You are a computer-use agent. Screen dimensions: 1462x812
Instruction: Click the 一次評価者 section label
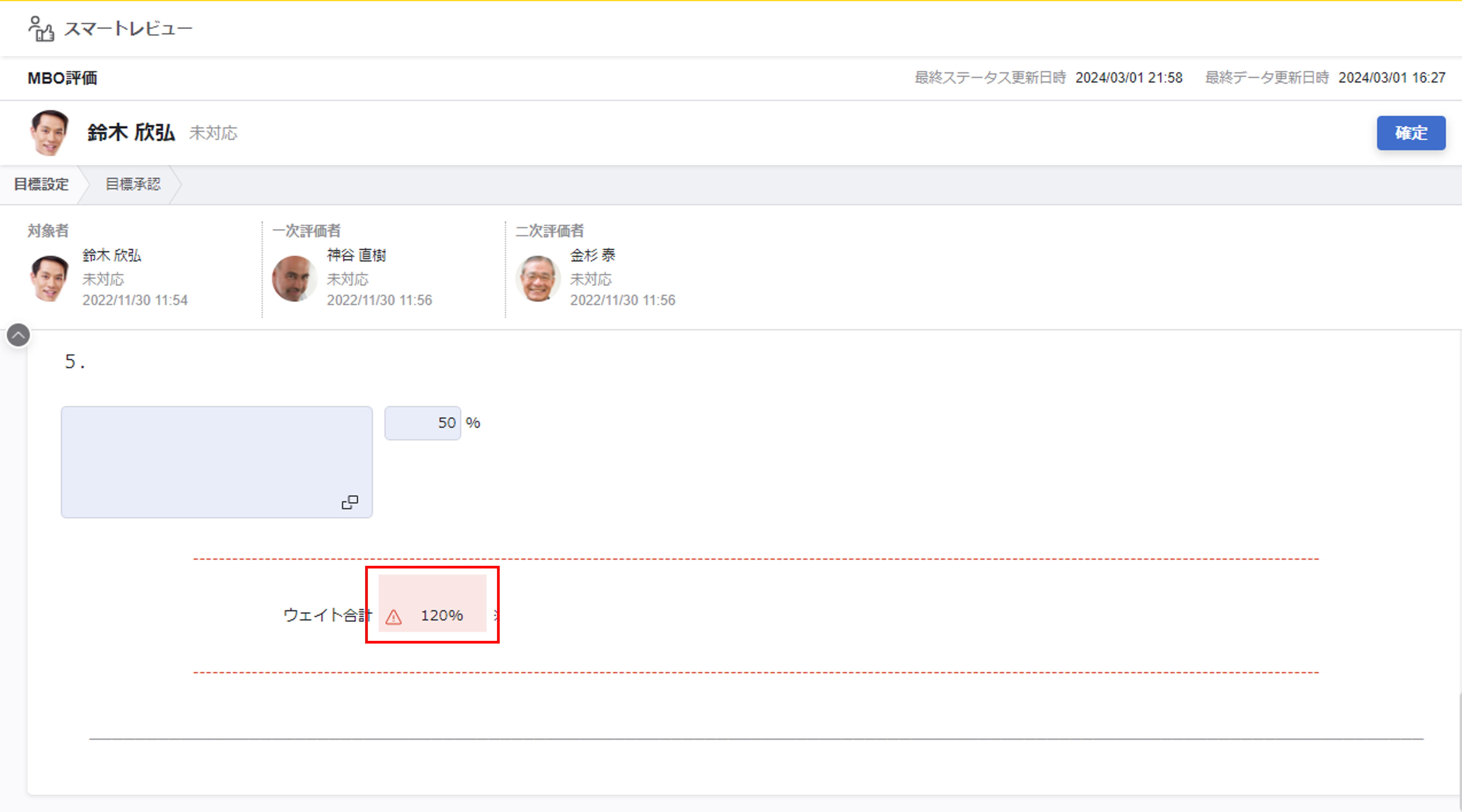coord(306,231)
